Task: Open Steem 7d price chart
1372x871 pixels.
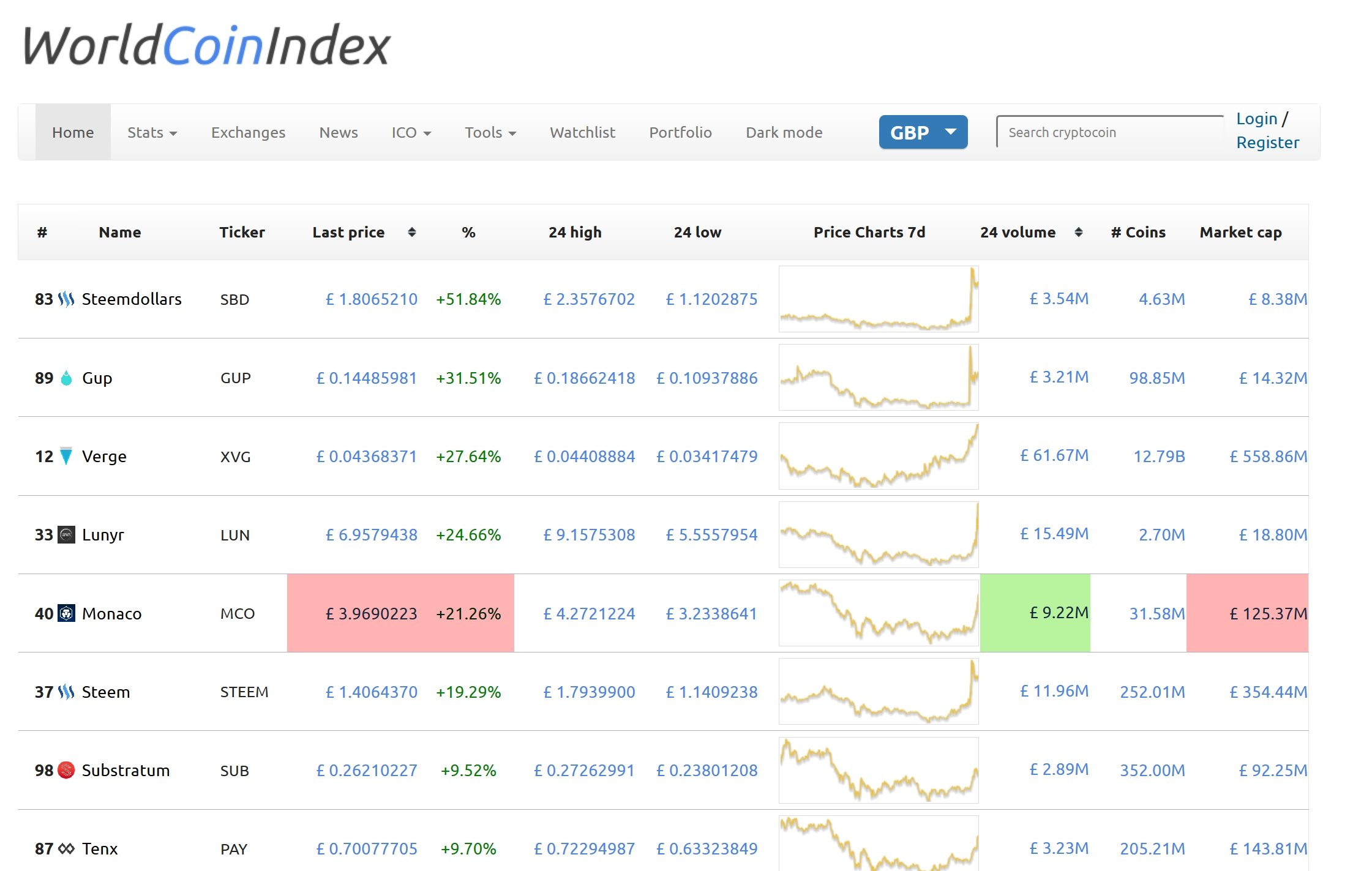Action: (x=879, y=691)
